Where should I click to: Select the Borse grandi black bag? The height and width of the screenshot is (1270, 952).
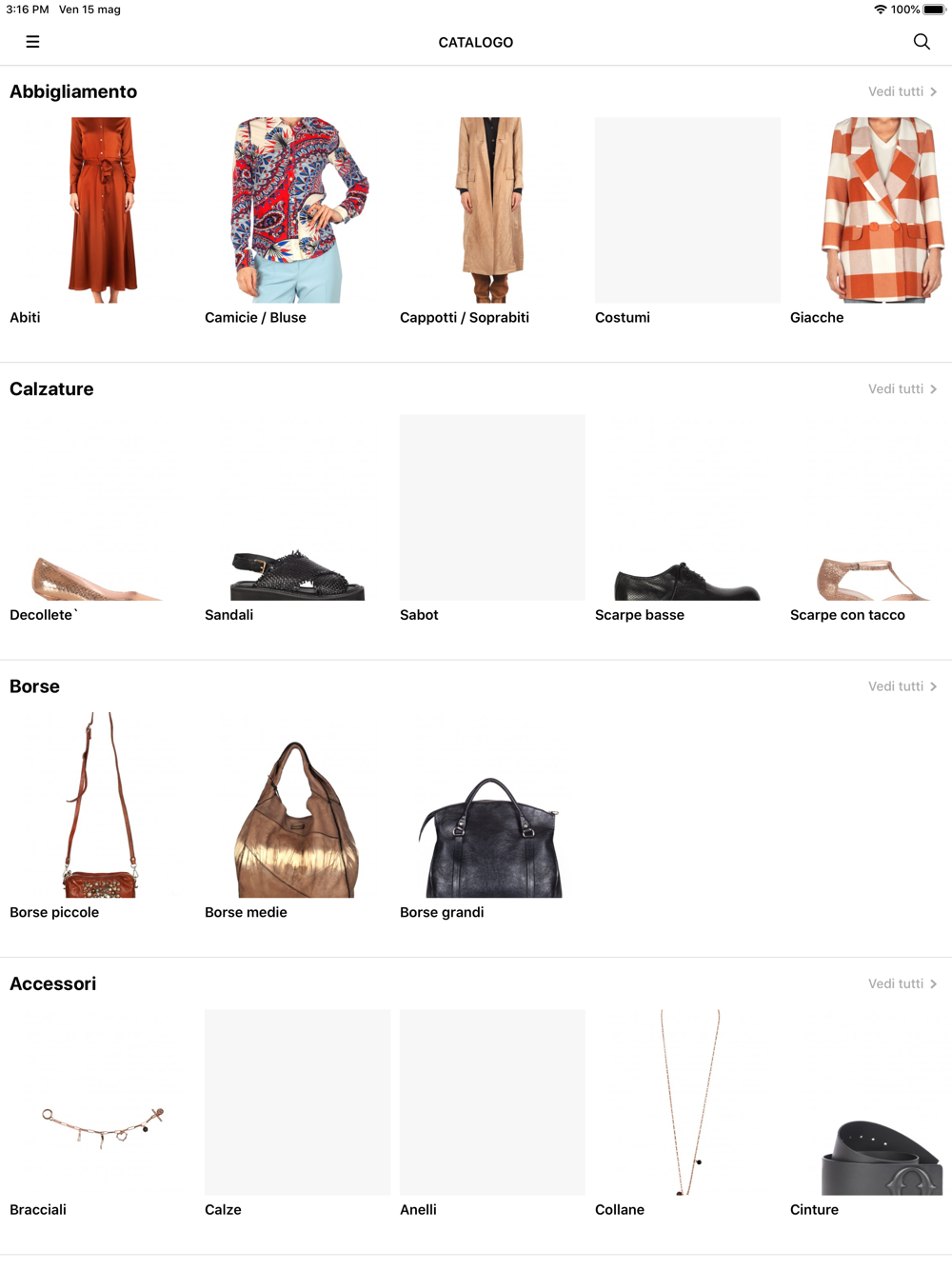492,804
